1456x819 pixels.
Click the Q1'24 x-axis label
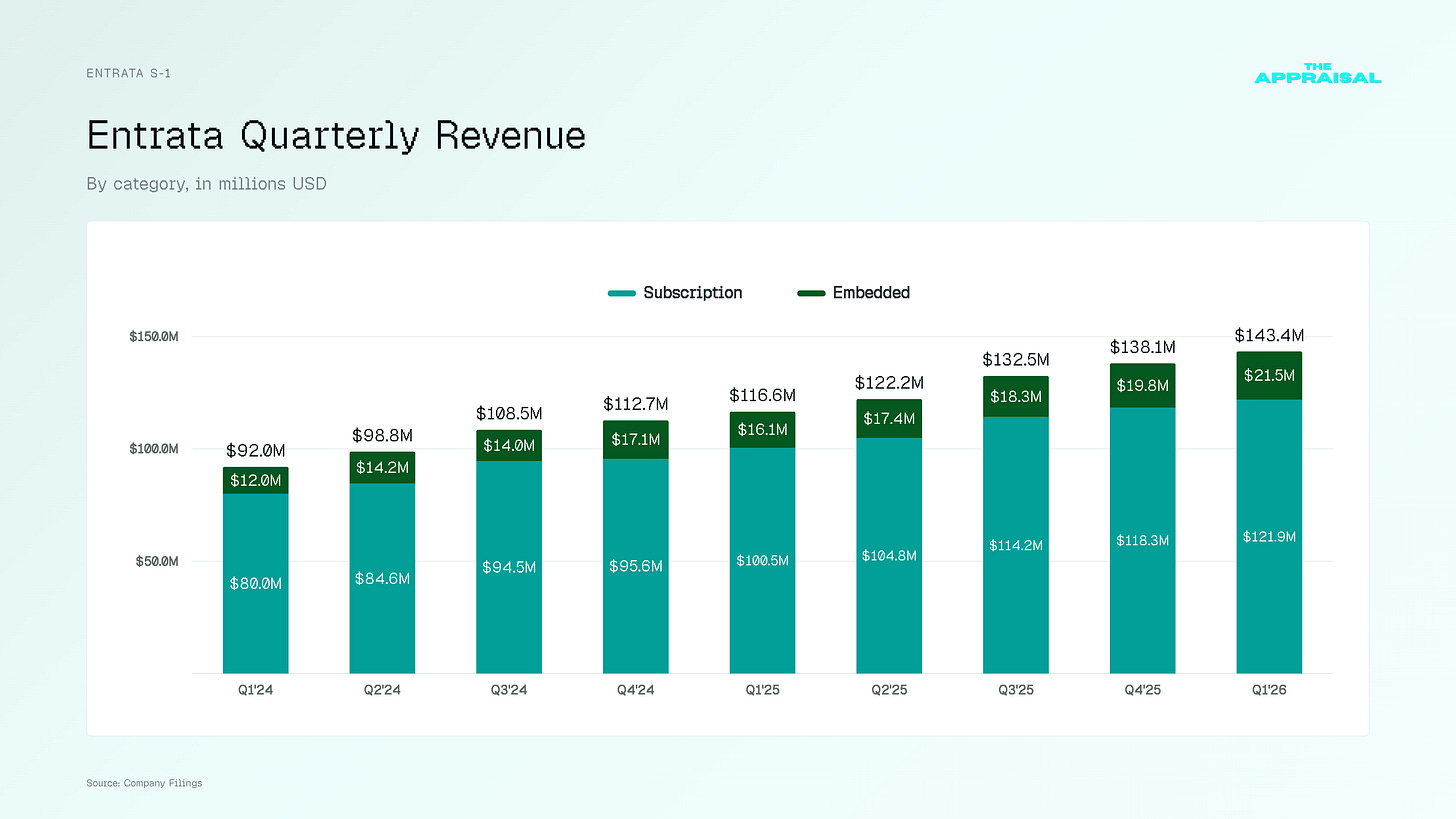(255, 691)
